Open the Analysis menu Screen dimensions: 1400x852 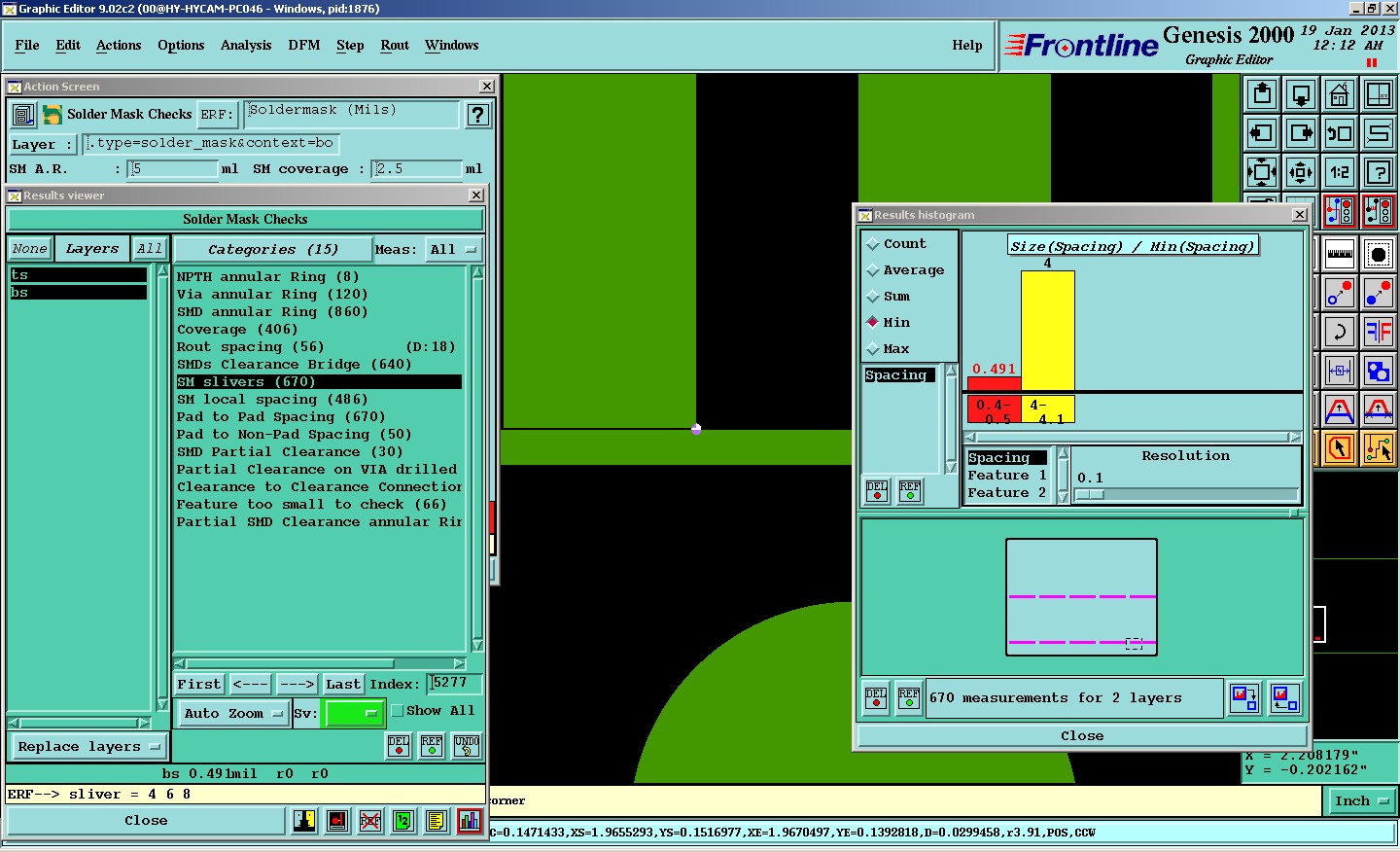point(246,46)
